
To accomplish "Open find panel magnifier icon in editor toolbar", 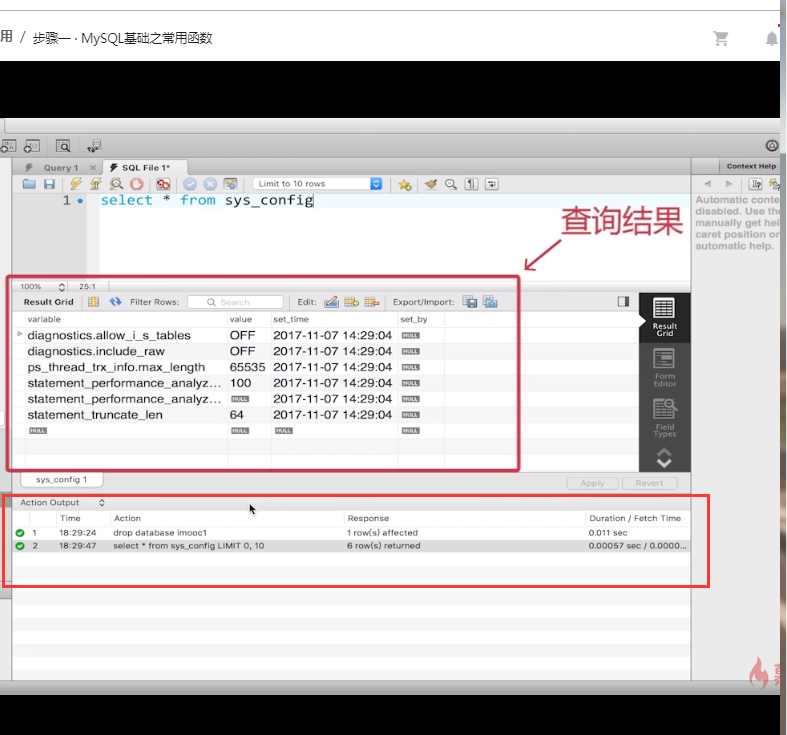I will coord(451,184).
